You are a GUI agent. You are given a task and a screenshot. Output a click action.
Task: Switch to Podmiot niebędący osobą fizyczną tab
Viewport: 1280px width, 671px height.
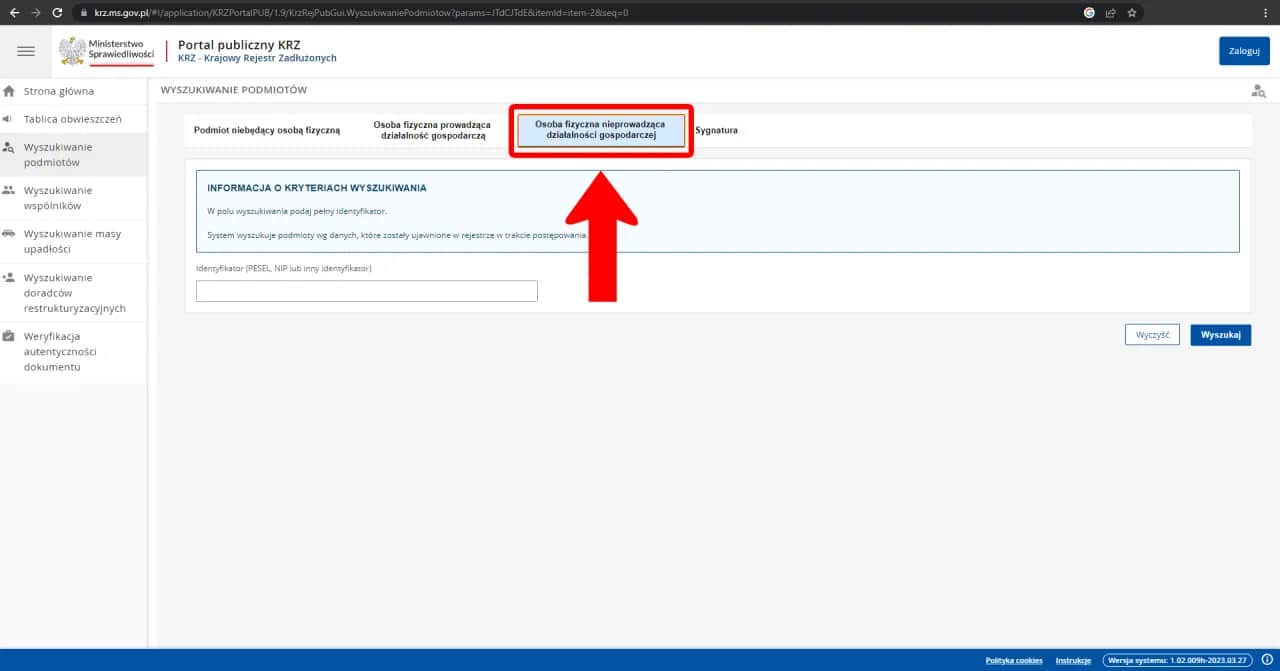coord(267,131)
